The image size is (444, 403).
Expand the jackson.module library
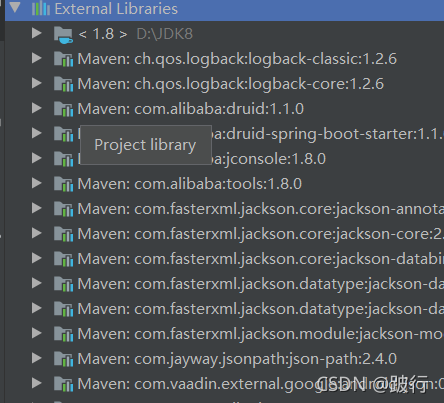point(36,333)
